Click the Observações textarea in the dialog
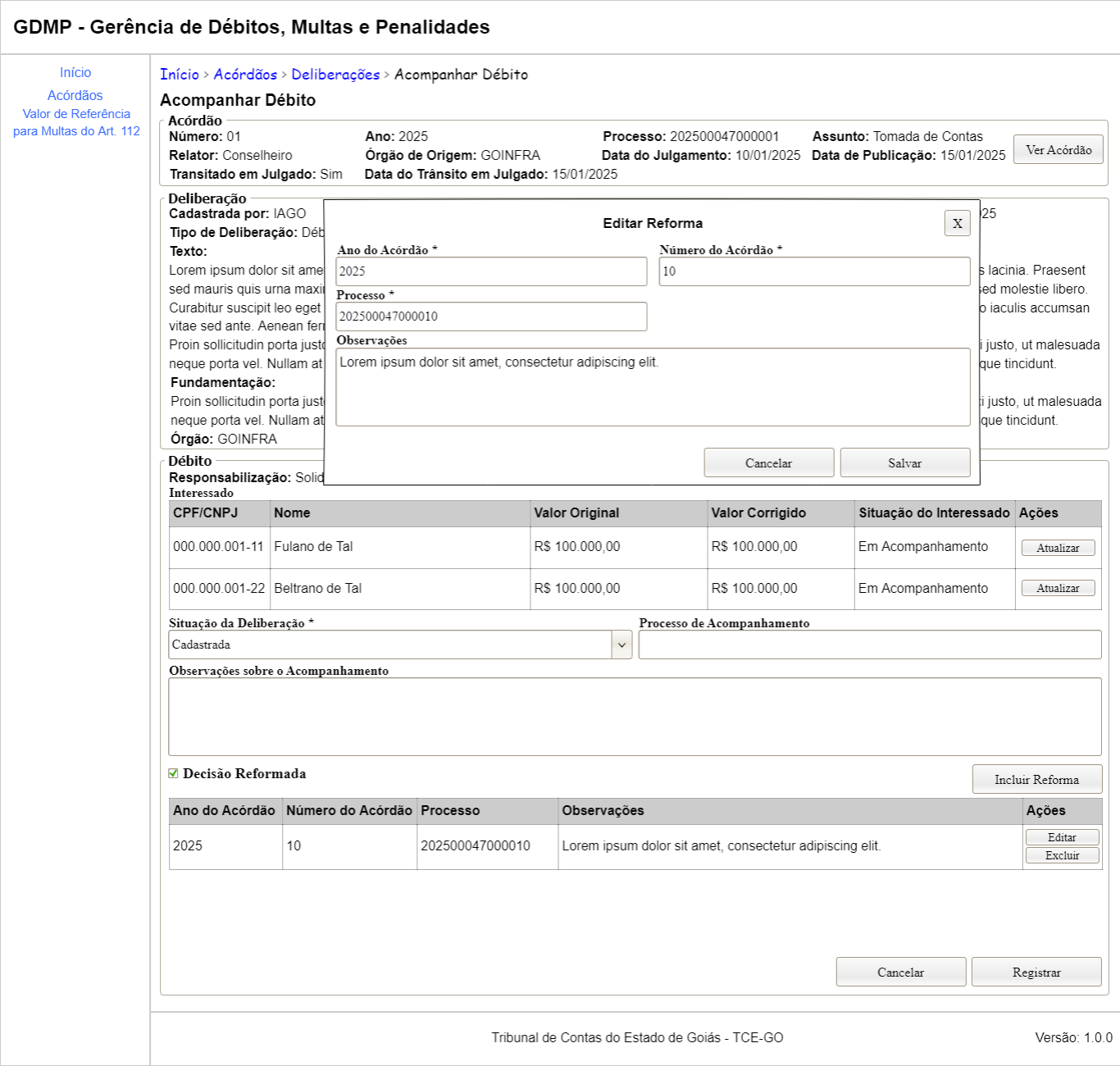Image resolution: width=1120 pixels, height=1066 pixels. [653, 387]
